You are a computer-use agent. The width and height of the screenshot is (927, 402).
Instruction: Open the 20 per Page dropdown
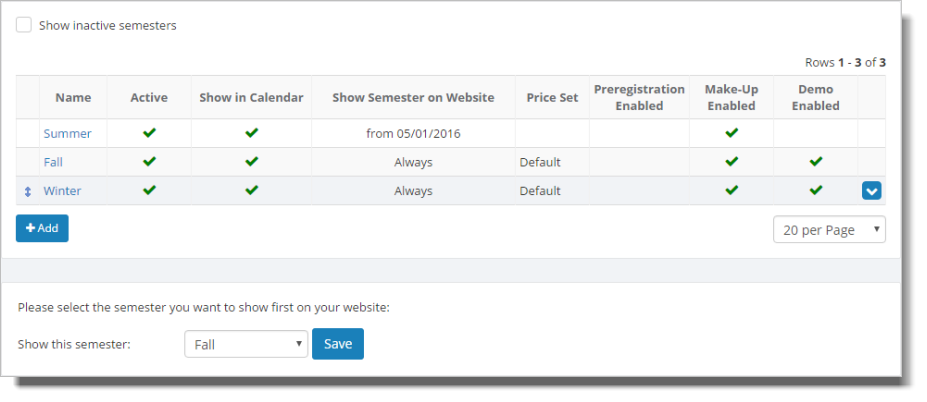click(829, 229)
